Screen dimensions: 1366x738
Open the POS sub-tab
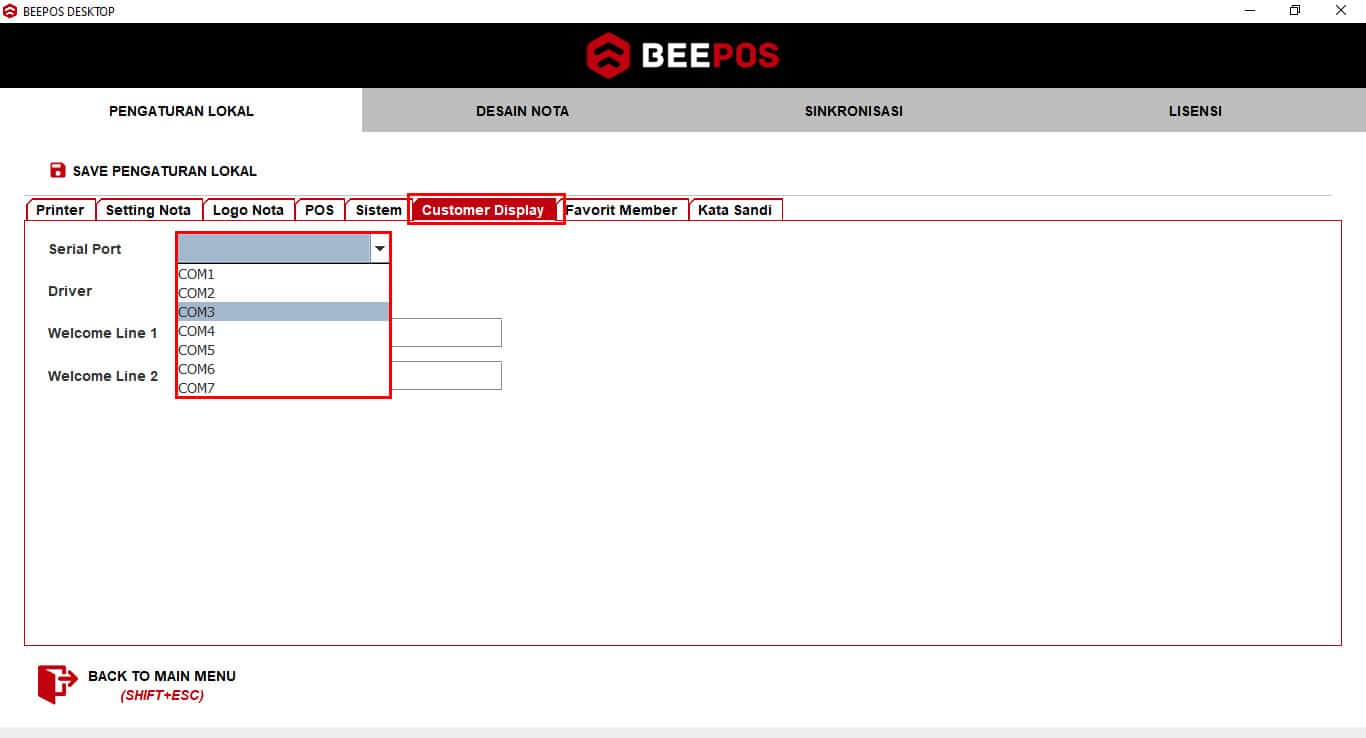click(319, 210)
